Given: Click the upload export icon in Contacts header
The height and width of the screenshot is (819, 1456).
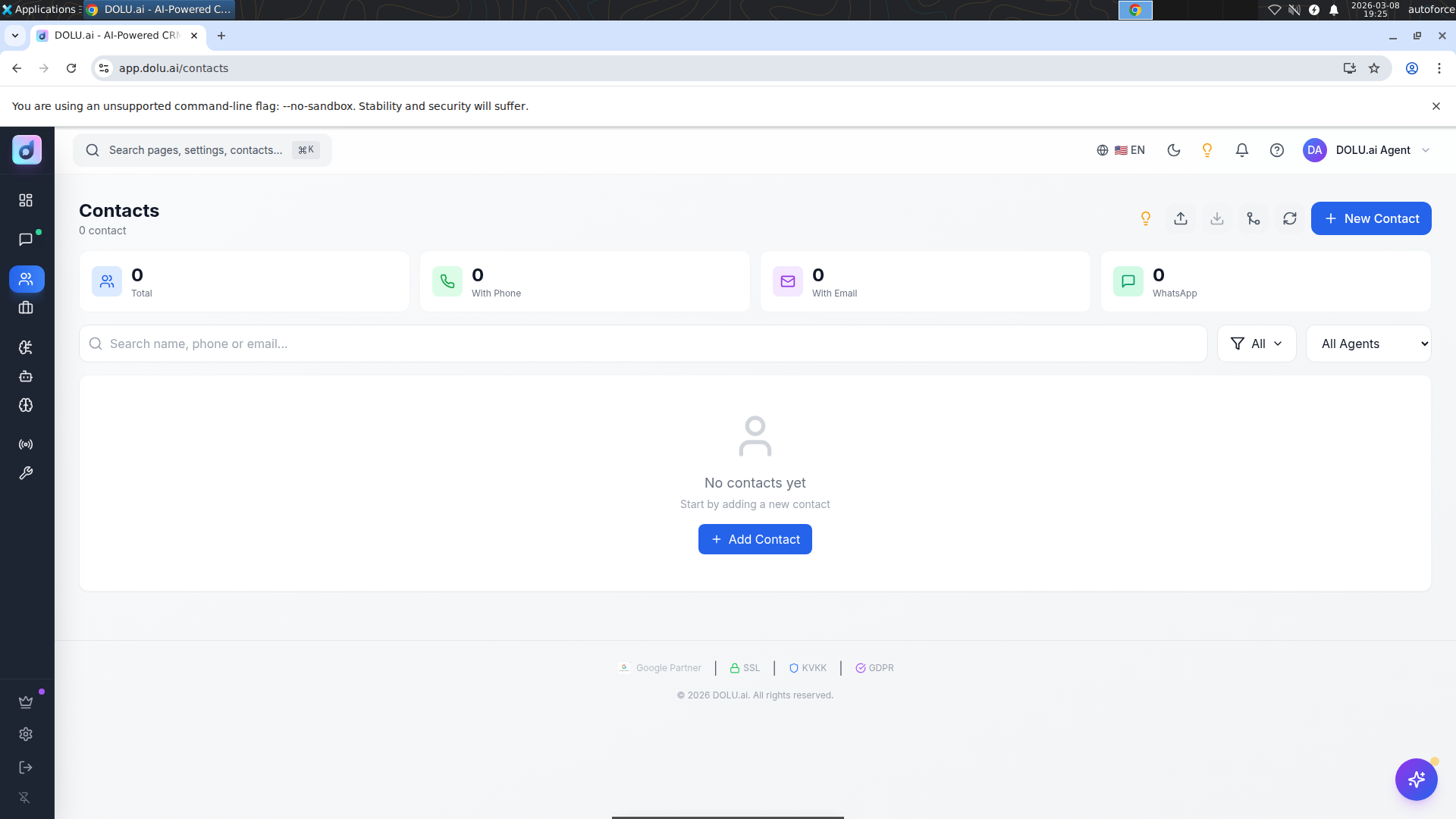Looking at the screenshot, I should 1181,218.
